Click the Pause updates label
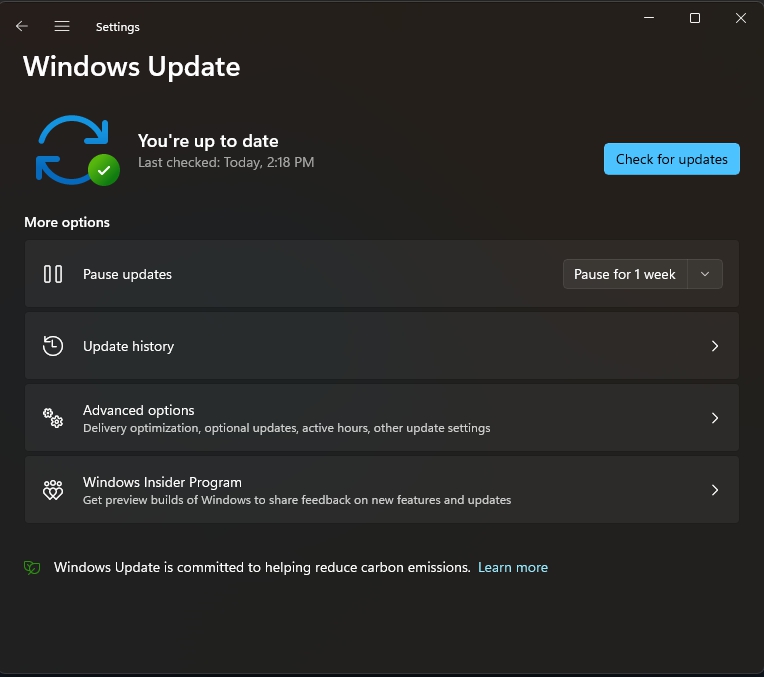764x677 pixels. pos(127,274)
